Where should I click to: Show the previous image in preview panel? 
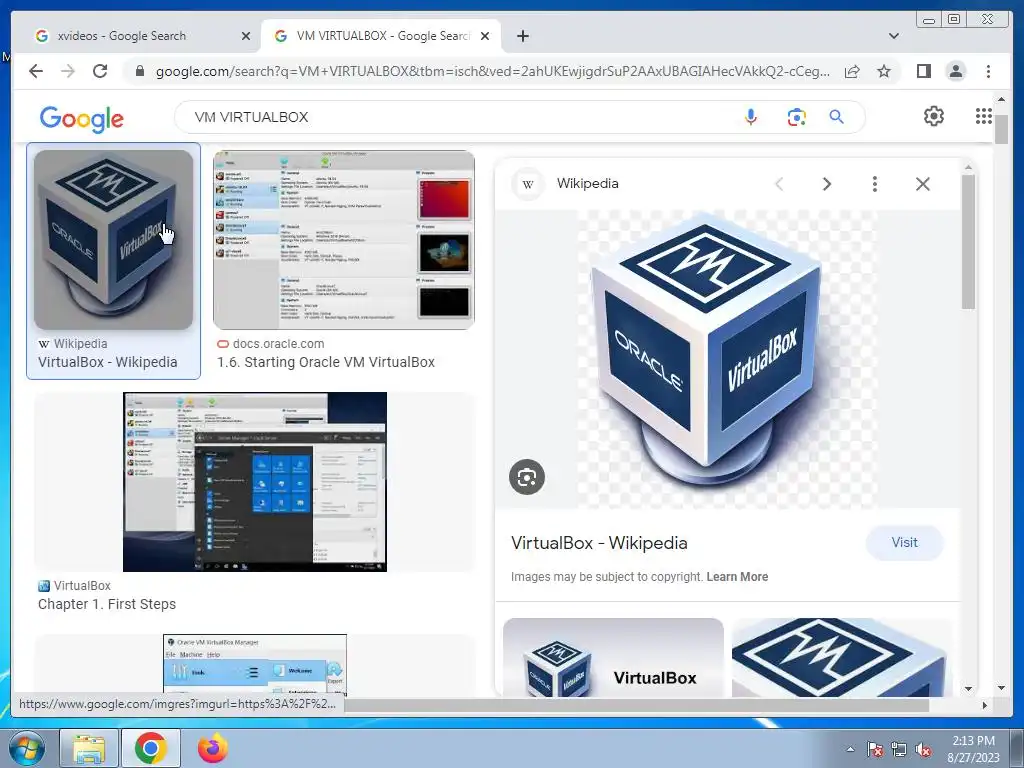click(x=779, y=184)
